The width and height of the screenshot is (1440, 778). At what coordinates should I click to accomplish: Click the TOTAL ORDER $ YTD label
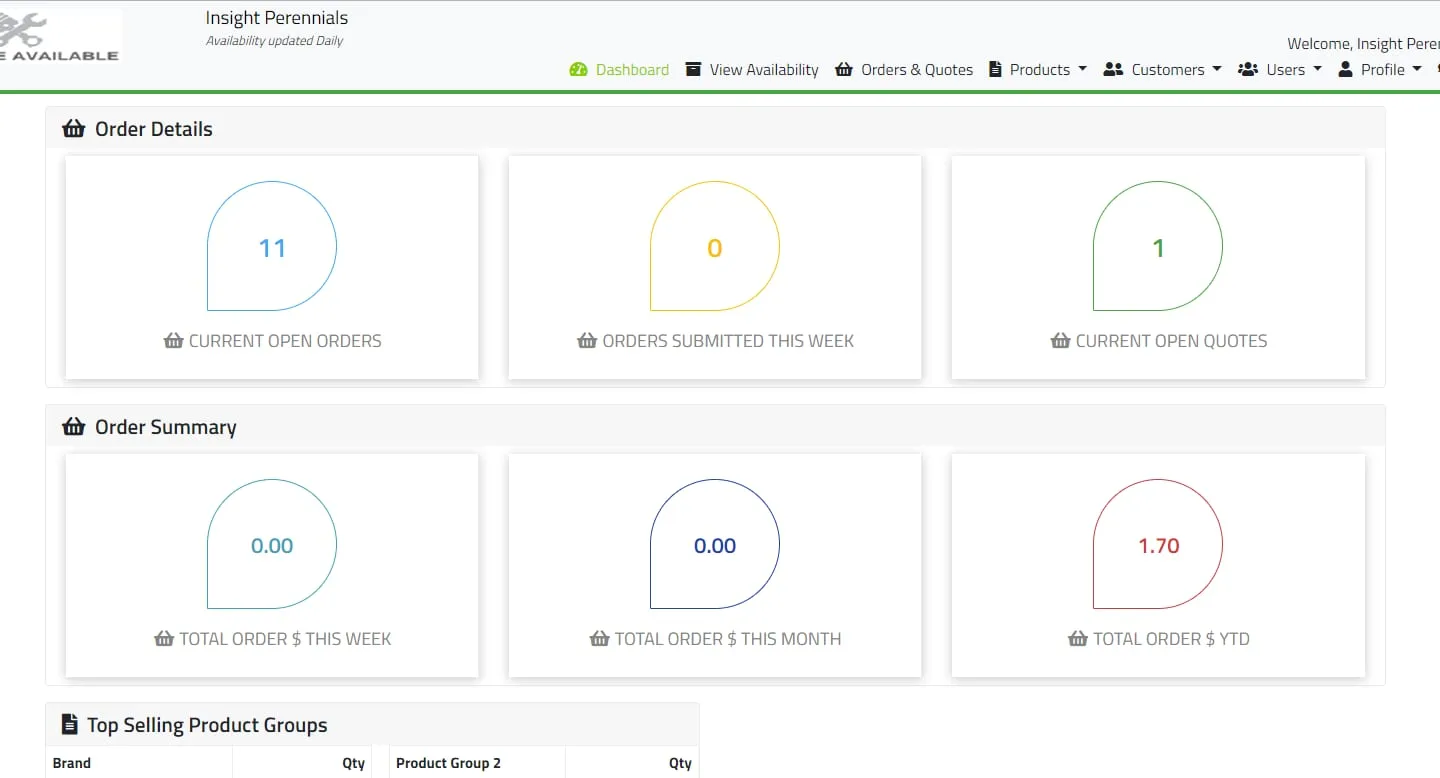coord(1171,639)
